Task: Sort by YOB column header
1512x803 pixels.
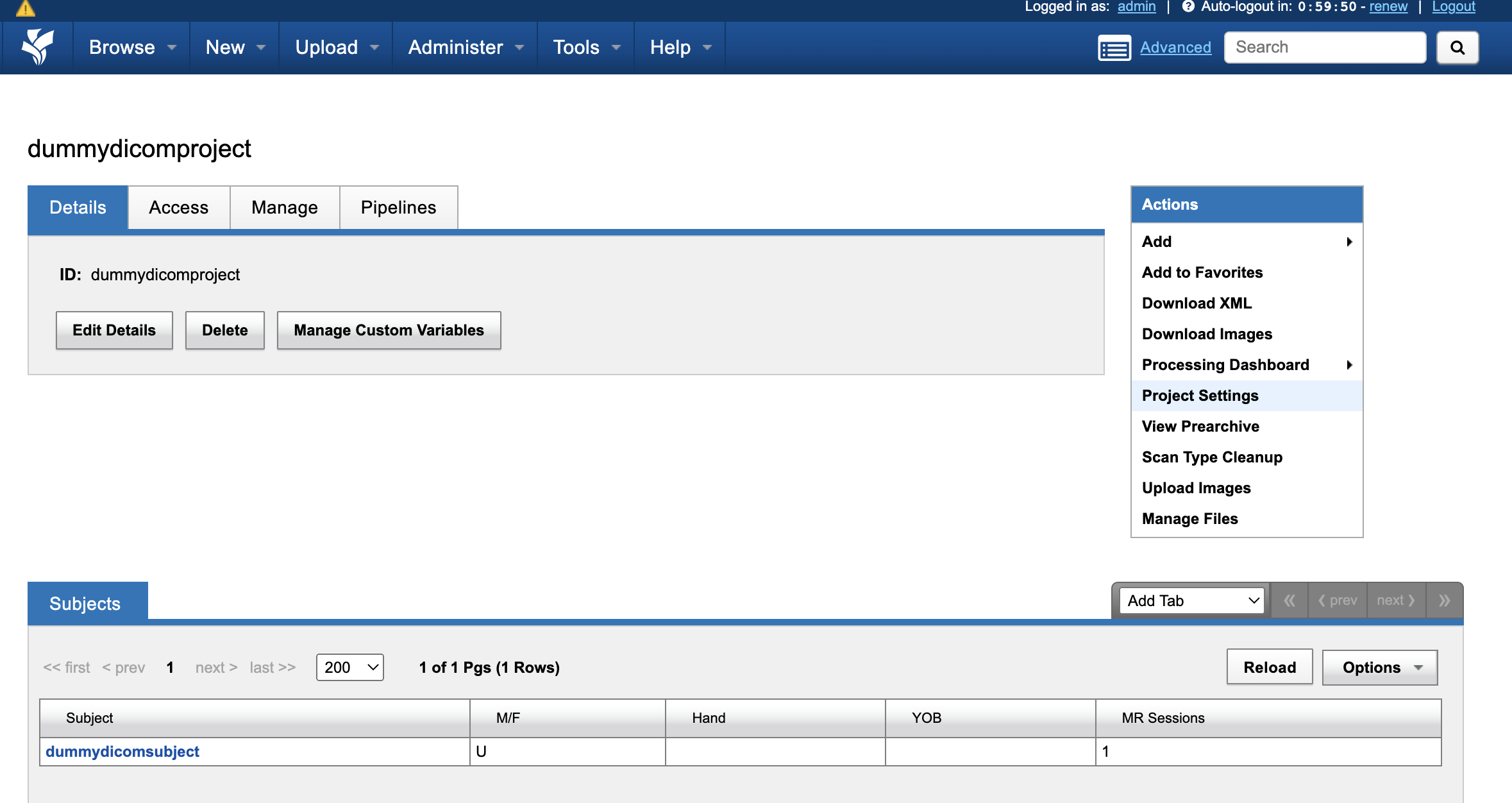Action: coord(991,718)
